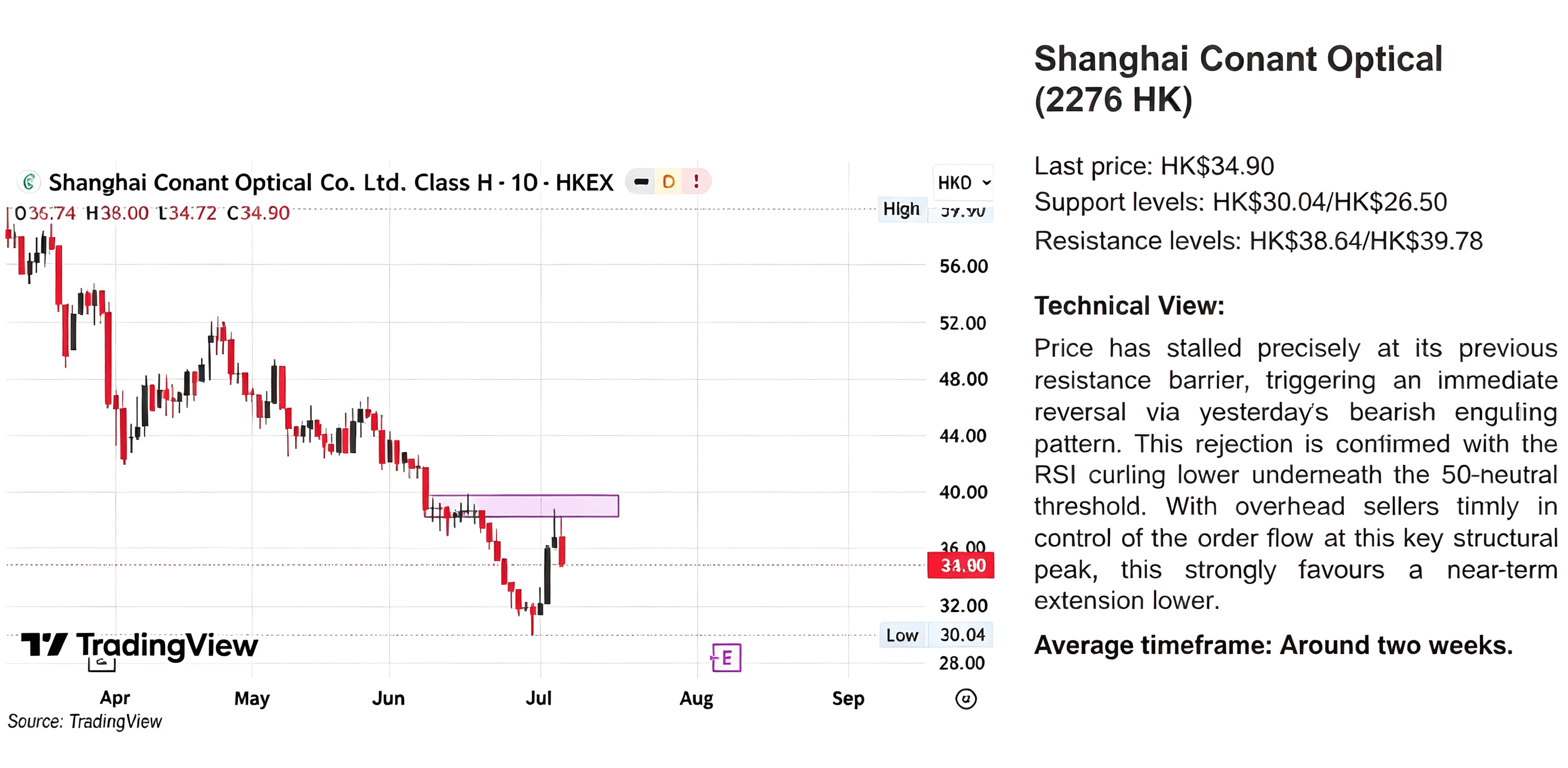This screenshot has height=768, width=1568.
Task: Click the Source: TradingView caption text
Action: coord(85,722)
